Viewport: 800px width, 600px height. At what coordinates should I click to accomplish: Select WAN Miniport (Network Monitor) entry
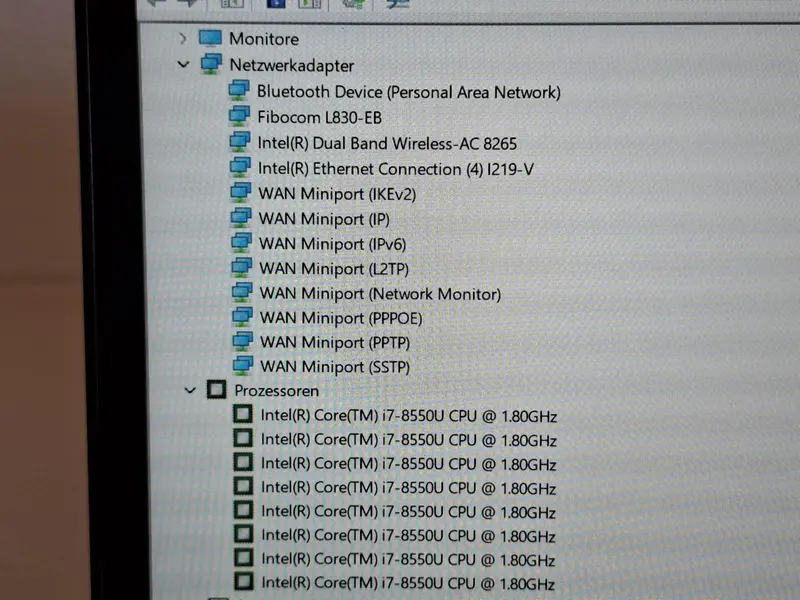380,294
